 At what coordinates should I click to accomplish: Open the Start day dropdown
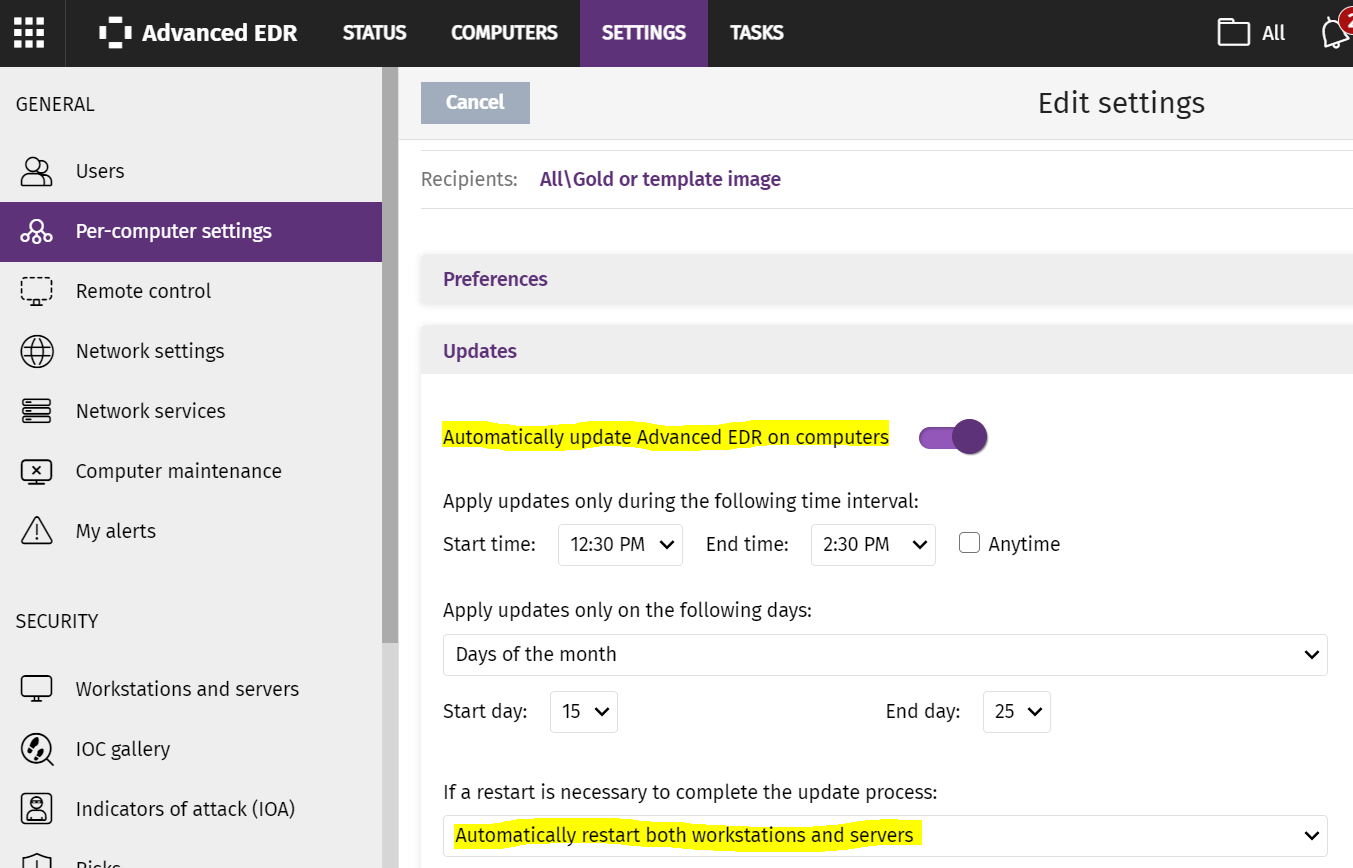coord(584,712)
